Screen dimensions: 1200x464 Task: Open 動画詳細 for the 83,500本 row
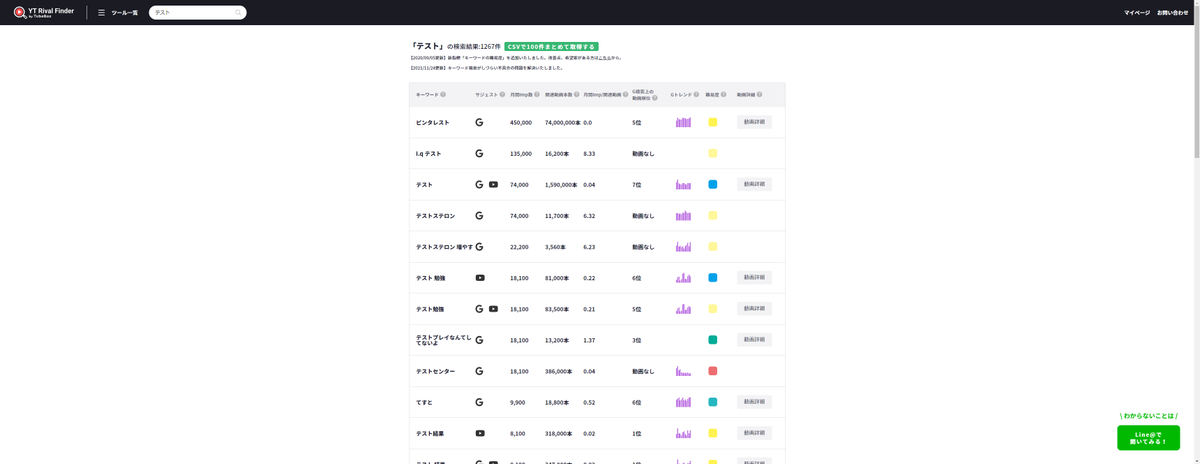tap(754, 308)
